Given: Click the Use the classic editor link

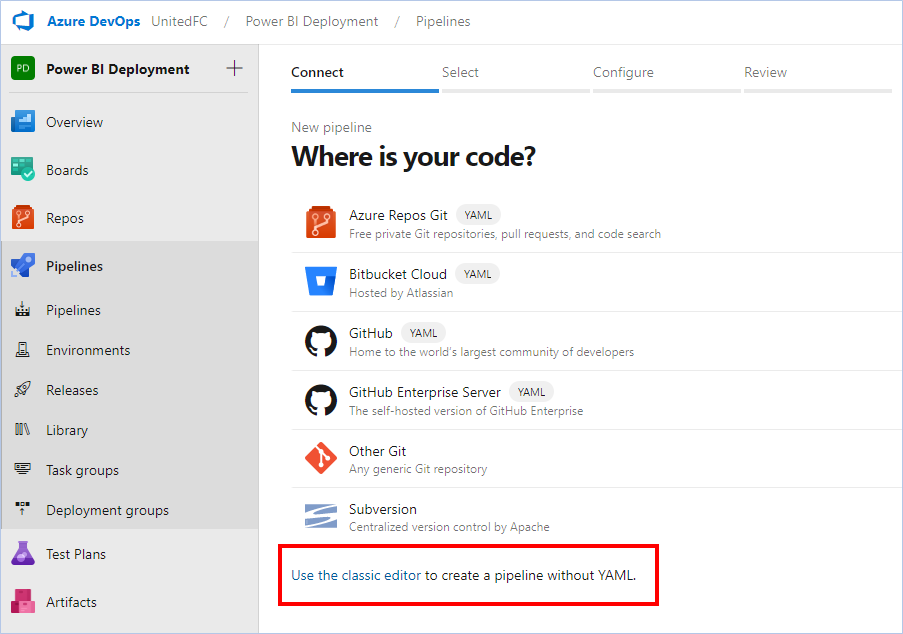Looking at the screenshot, I should click(x=356, y=575).
